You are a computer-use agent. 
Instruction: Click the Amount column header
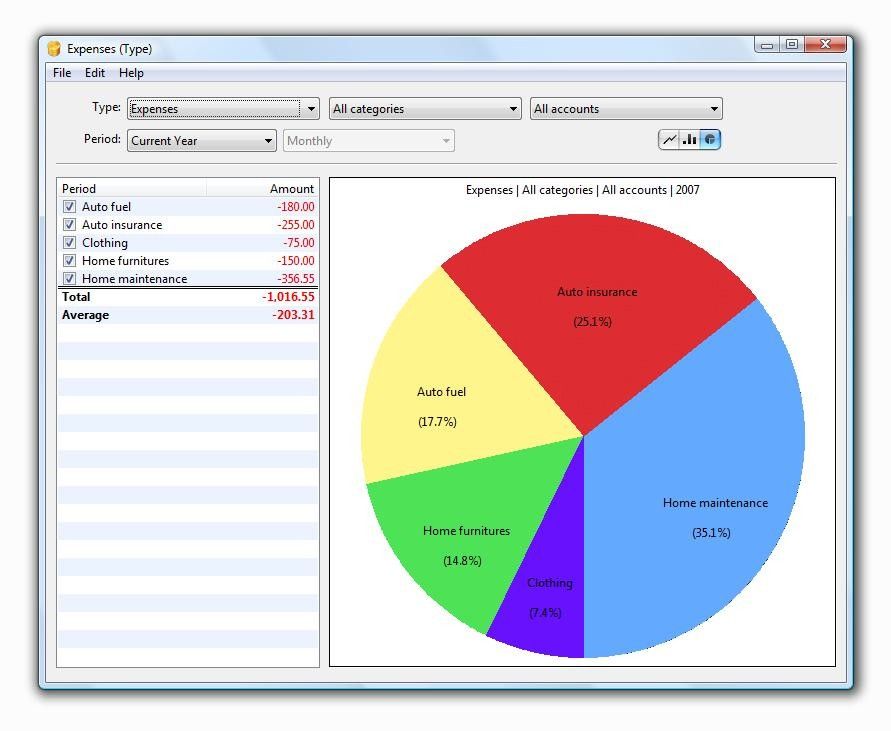[262, 189]
